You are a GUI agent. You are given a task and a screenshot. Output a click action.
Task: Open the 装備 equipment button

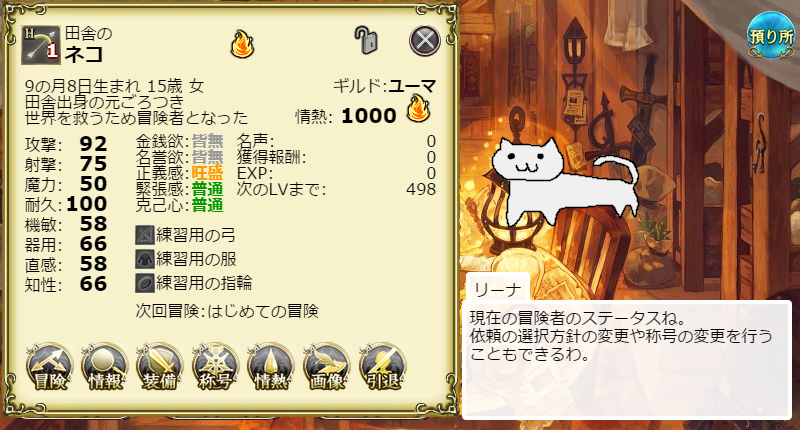[x=160, y=367]
